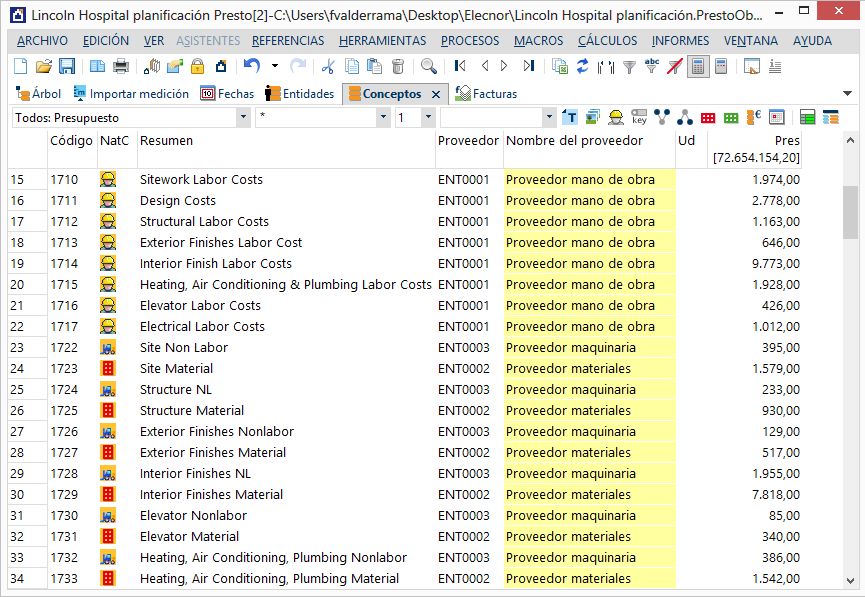865x597 pixels.
Task: Switch to the Facturas tab
Action: (486, 94)
